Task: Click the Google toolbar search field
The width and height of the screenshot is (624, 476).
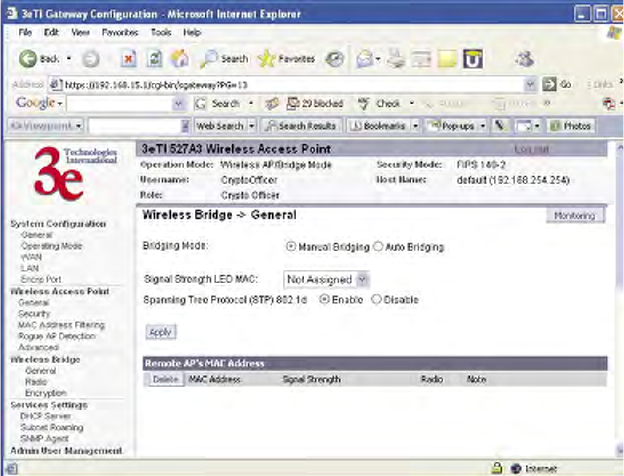Action: [x=120, y=104]
